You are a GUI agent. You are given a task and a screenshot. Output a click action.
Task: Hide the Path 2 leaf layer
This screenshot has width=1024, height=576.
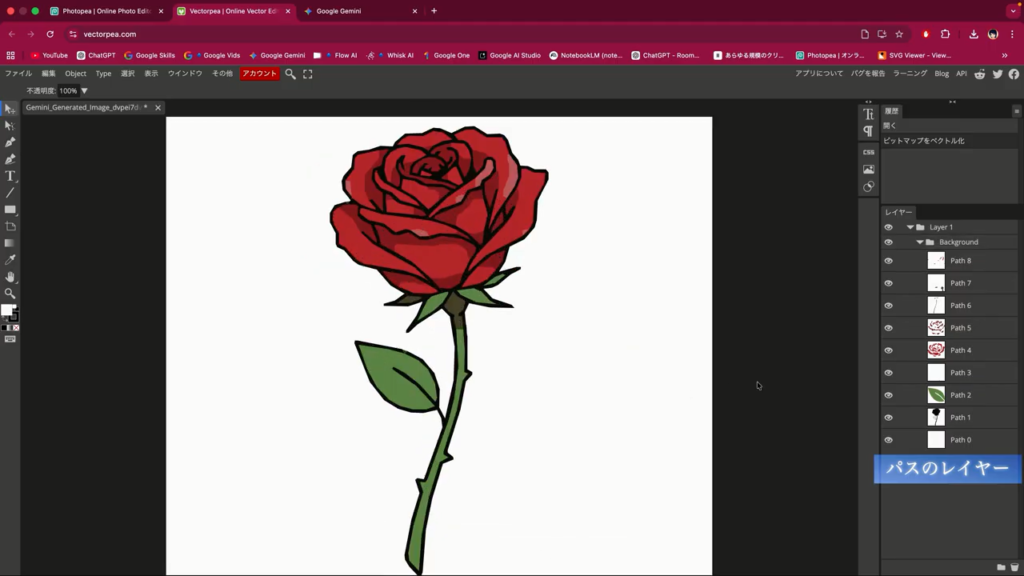888,395
